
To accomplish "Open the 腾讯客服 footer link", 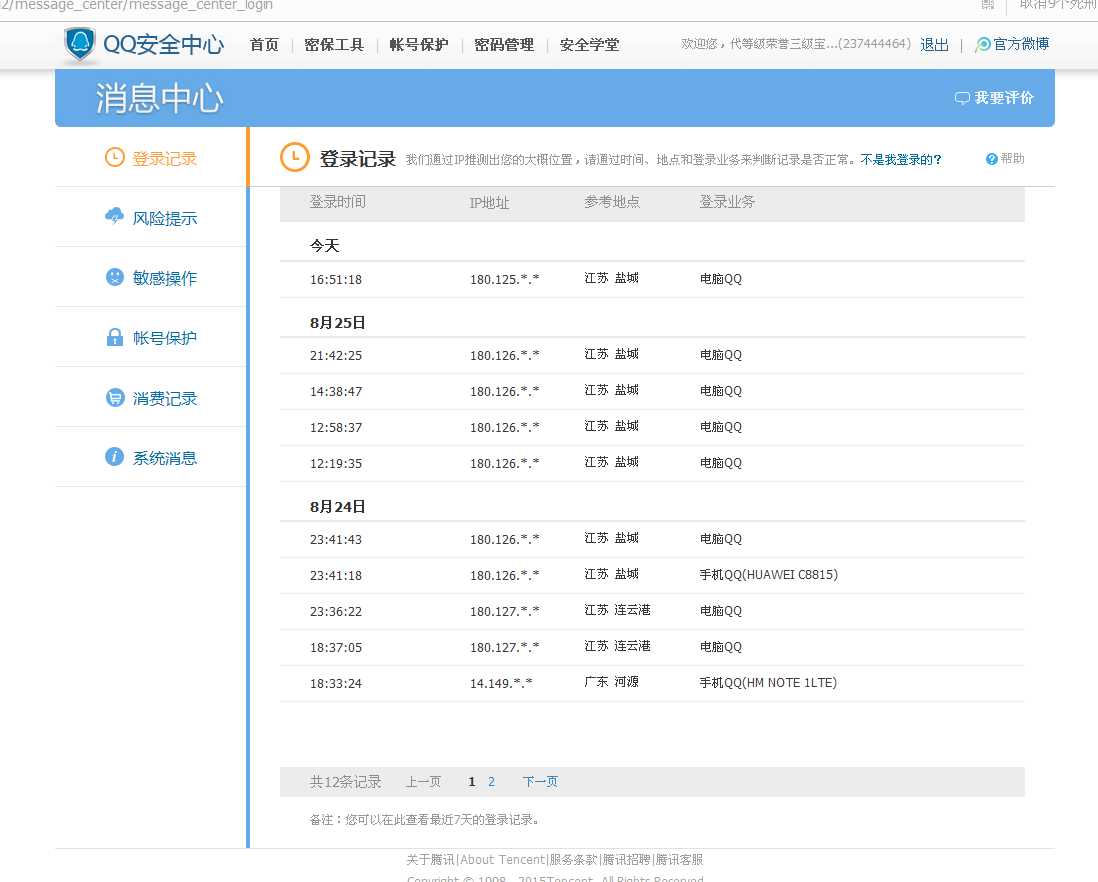I will 679,860.
